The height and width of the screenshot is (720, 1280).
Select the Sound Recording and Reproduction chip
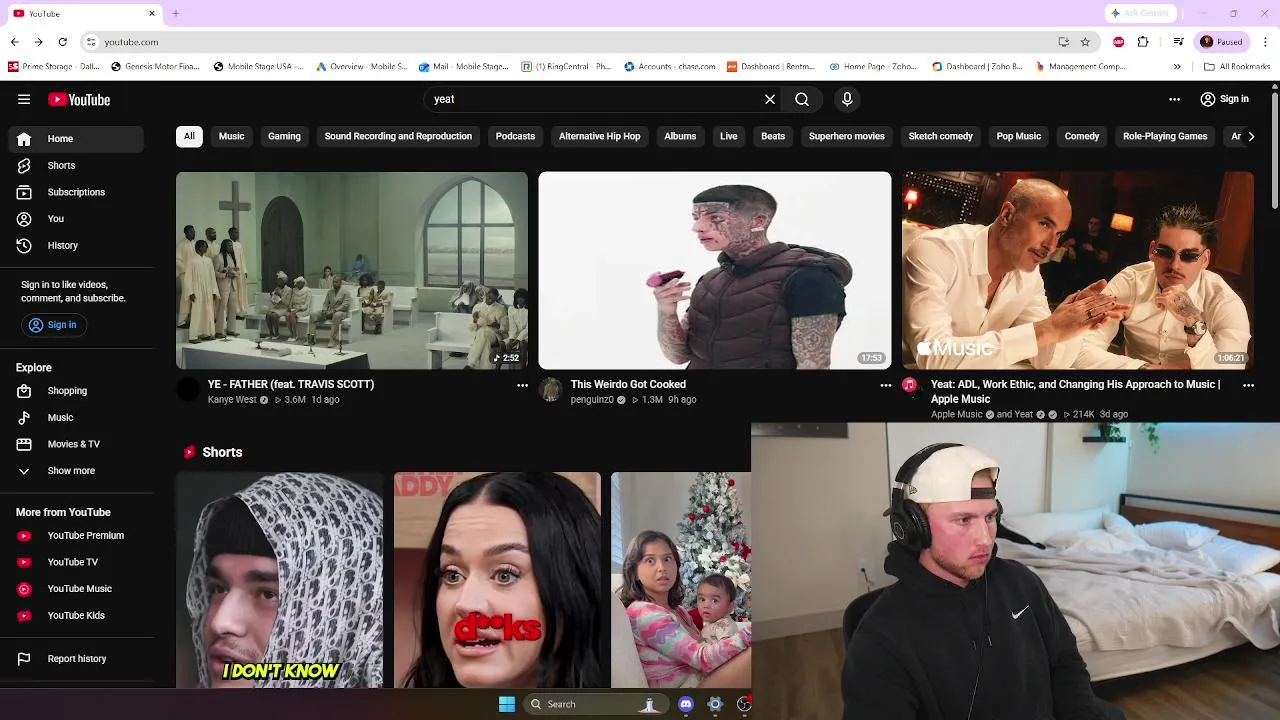click(398, 136)
